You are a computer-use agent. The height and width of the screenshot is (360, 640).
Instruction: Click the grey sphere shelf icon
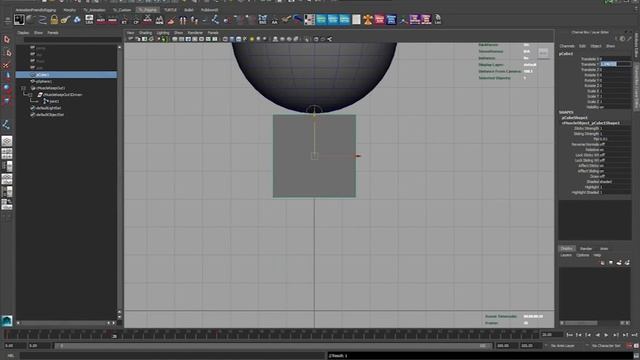pyautogui.click(x=31, y=19)
